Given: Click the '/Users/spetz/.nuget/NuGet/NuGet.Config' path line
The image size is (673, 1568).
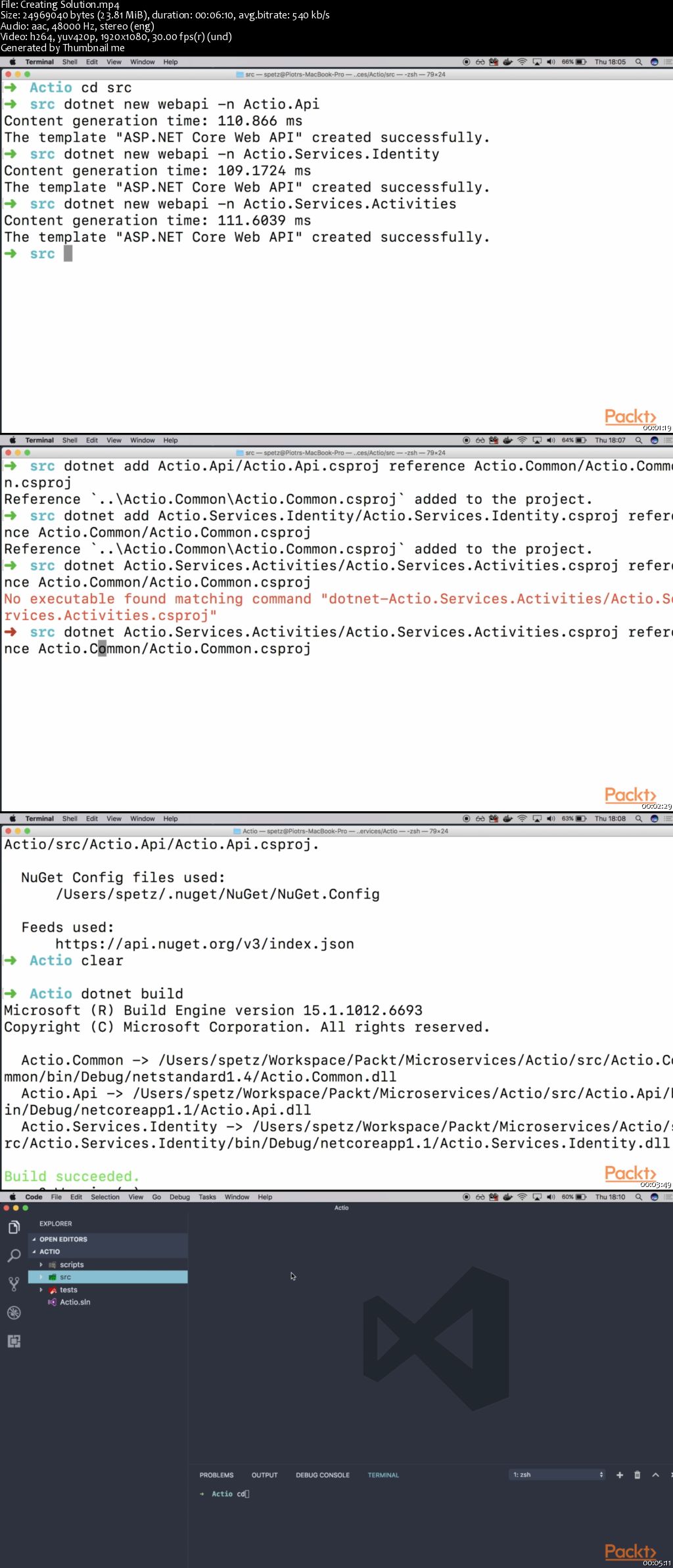Looking at the screenshot, I should click(218, 894).
